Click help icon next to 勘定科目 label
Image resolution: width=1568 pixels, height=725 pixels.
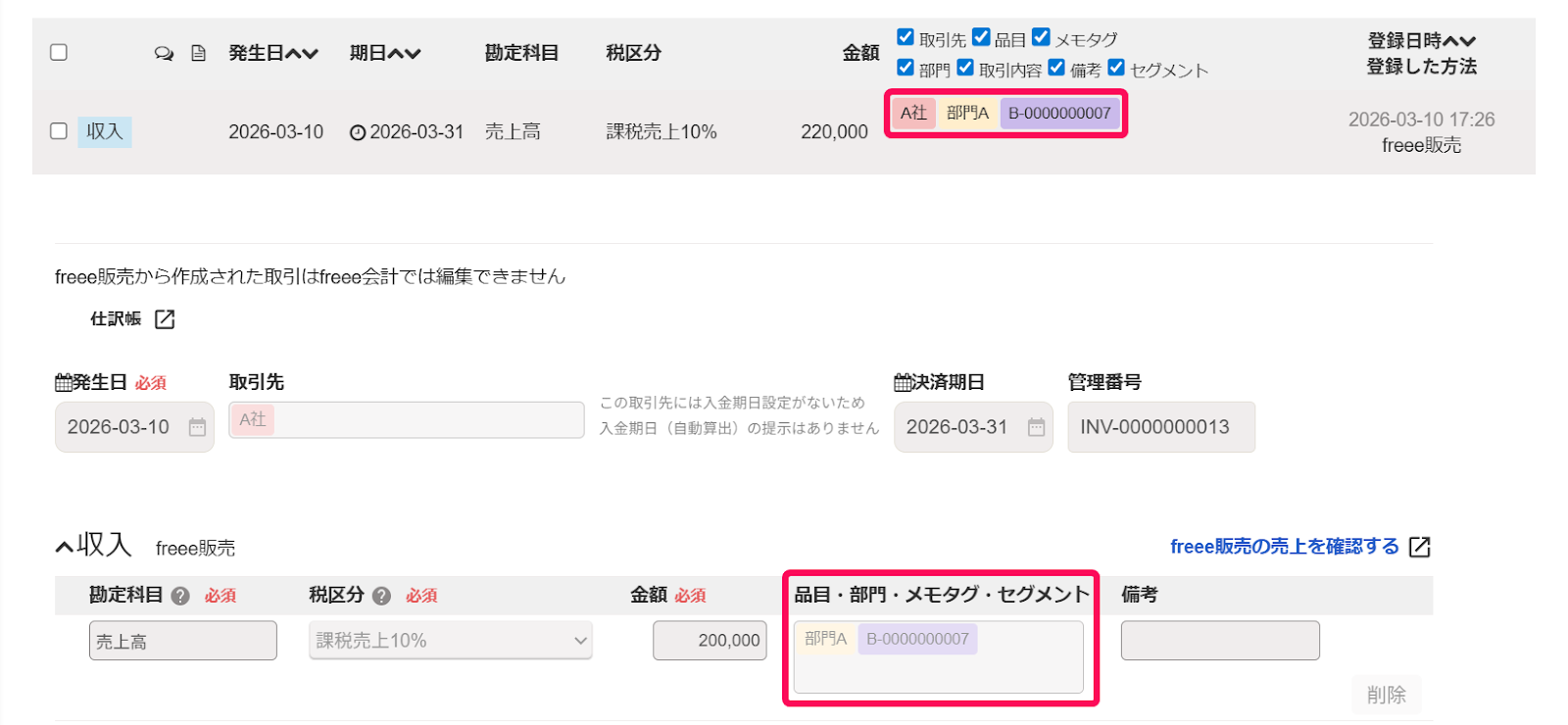click(x=180, y=596)
